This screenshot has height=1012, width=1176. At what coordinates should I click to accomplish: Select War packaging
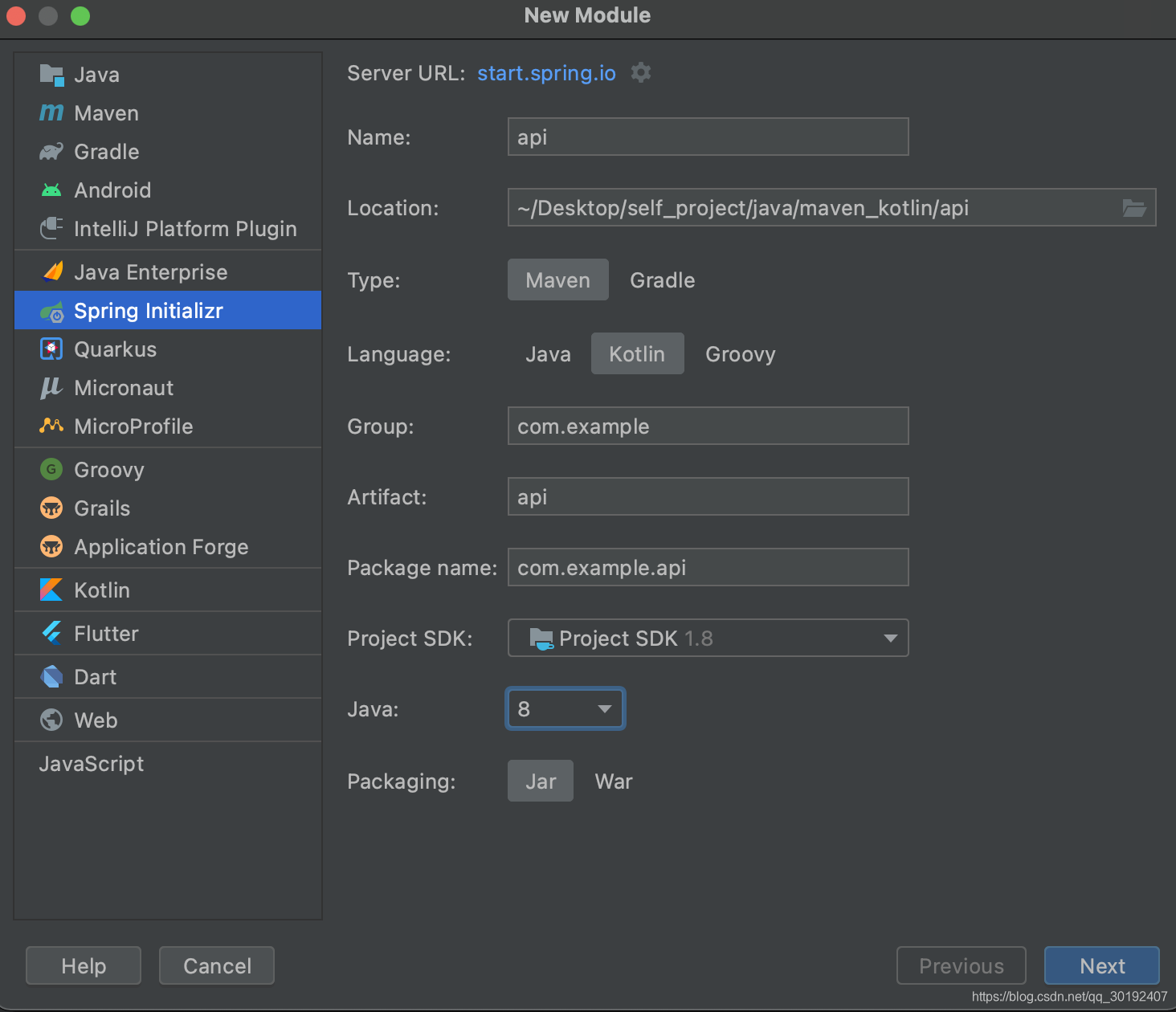[x=614, y=781]
